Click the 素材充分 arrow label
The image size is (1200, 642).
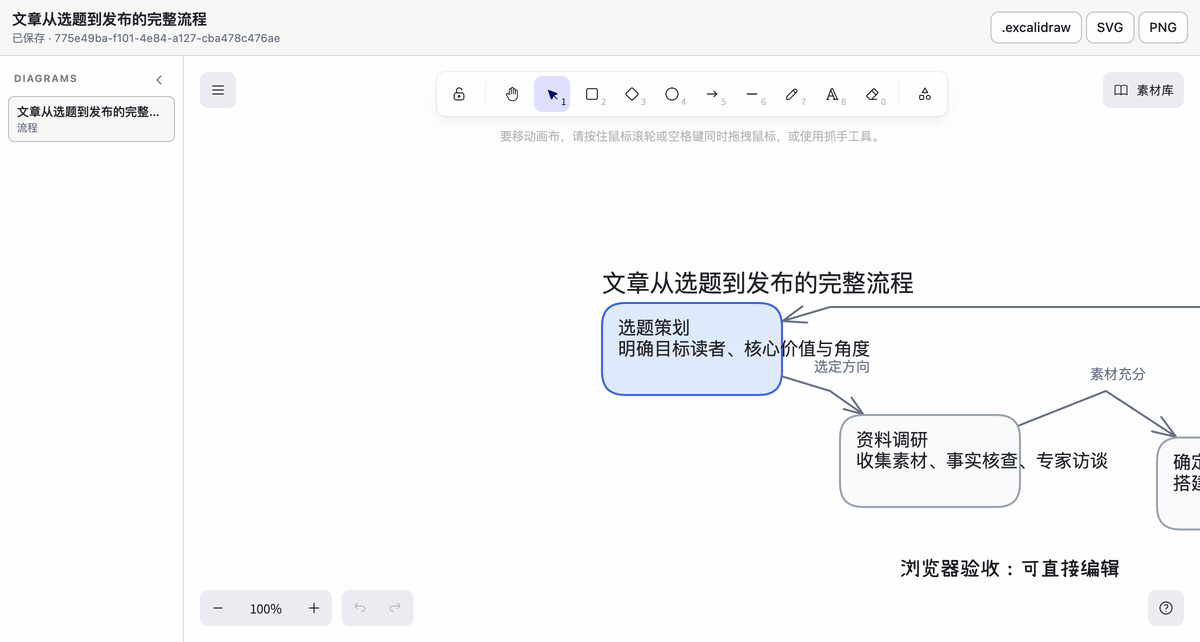(1118, 374)
